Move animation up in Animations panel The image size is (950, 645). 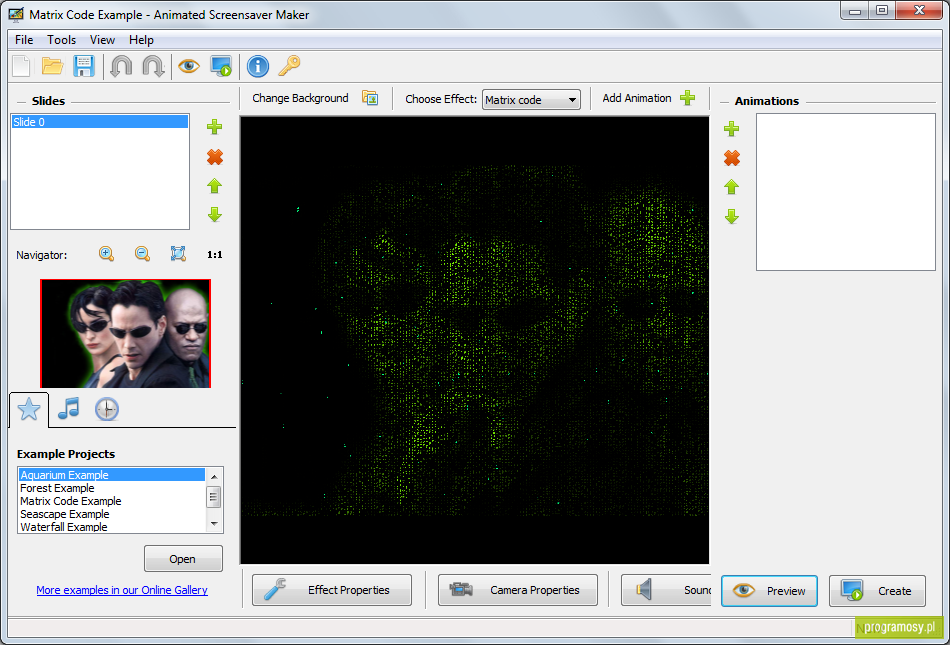pyautogui.click(x=732, y=187)
